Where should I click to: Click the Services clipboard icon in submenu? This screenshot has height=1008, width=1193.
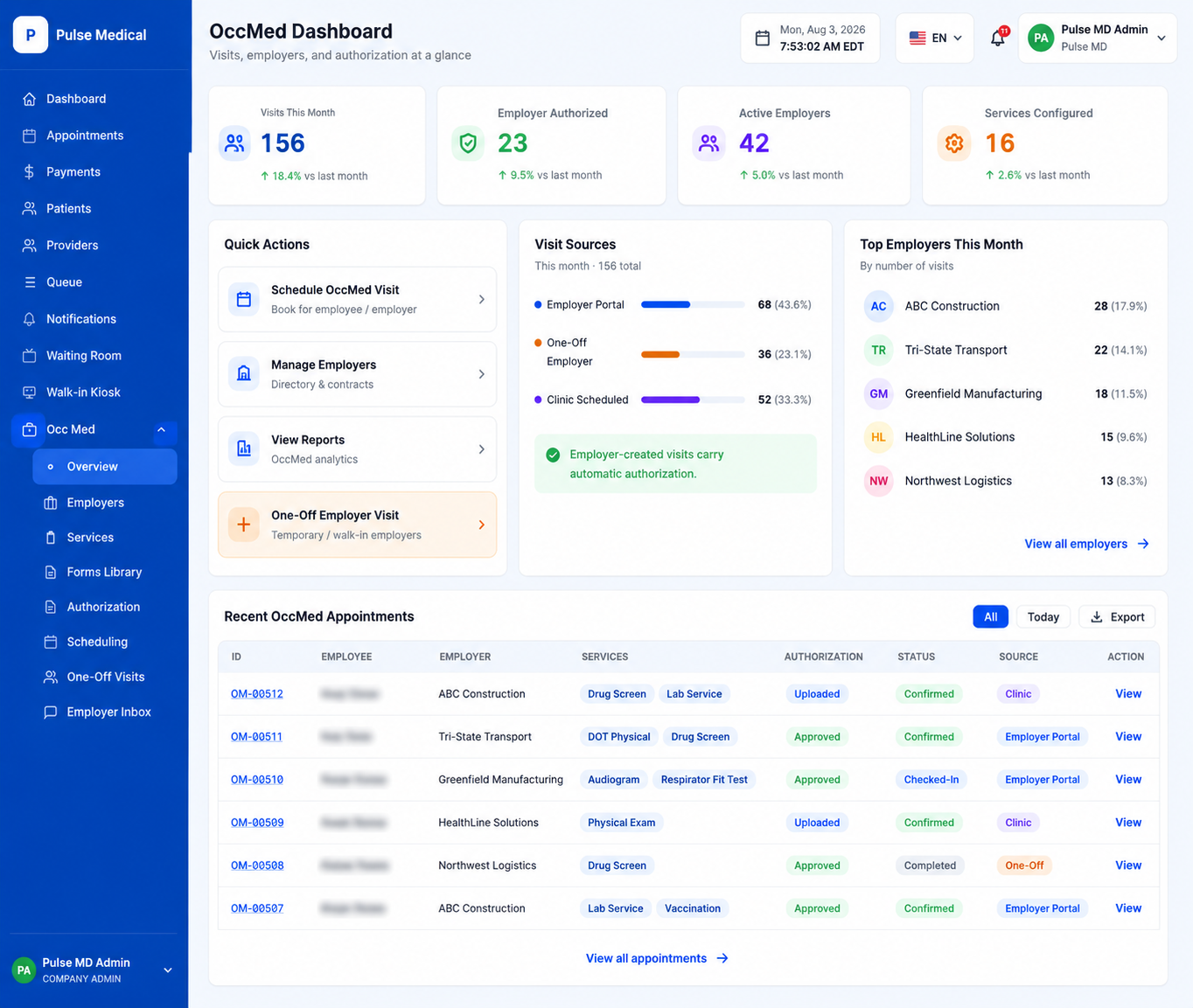click(x=51, y=538)
